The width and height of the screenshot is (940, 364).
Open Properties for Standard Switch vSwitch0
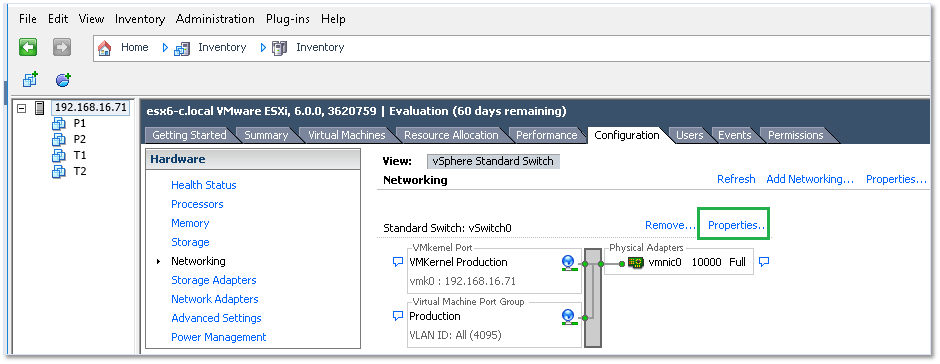736,225
